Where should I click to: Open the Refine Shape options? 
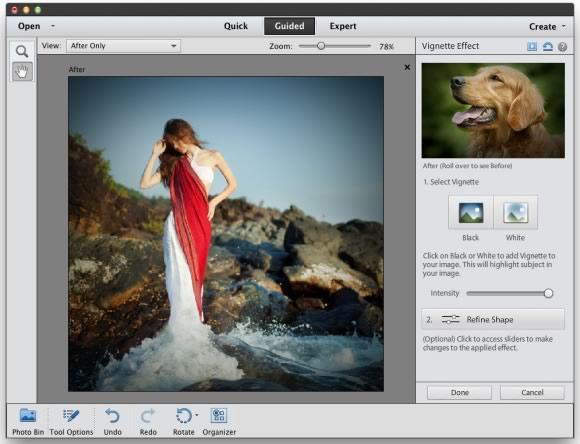(x=493, y=319)
